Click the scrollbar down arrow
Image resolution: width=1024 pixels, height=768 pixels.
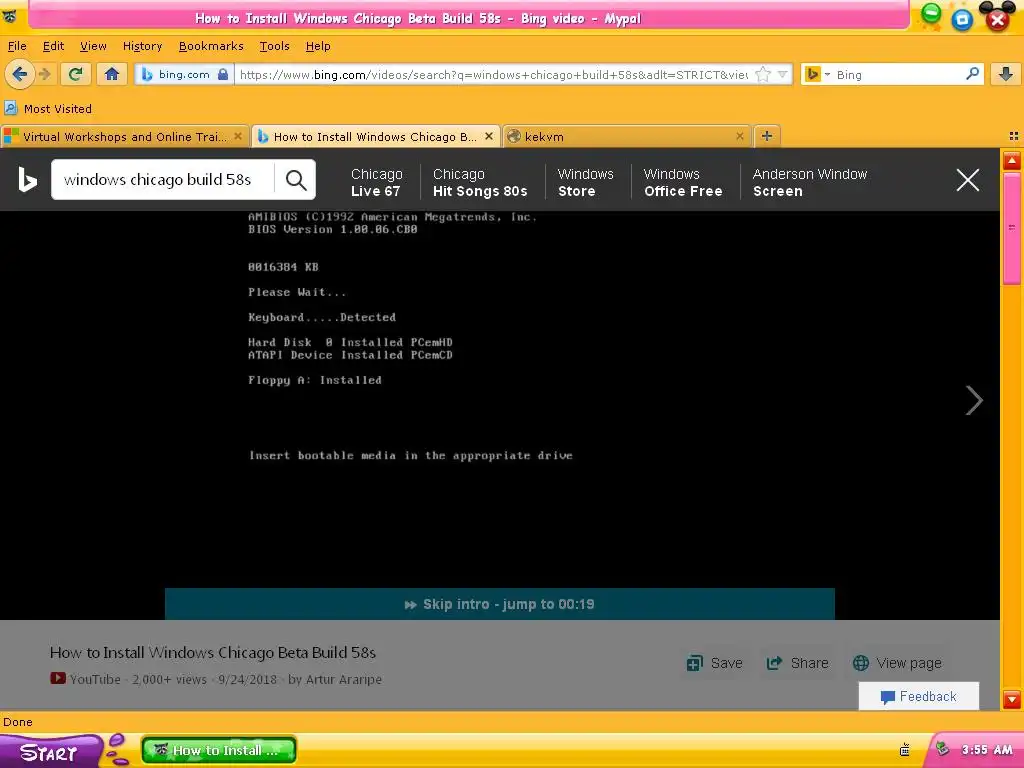[x=1012, y=700]
